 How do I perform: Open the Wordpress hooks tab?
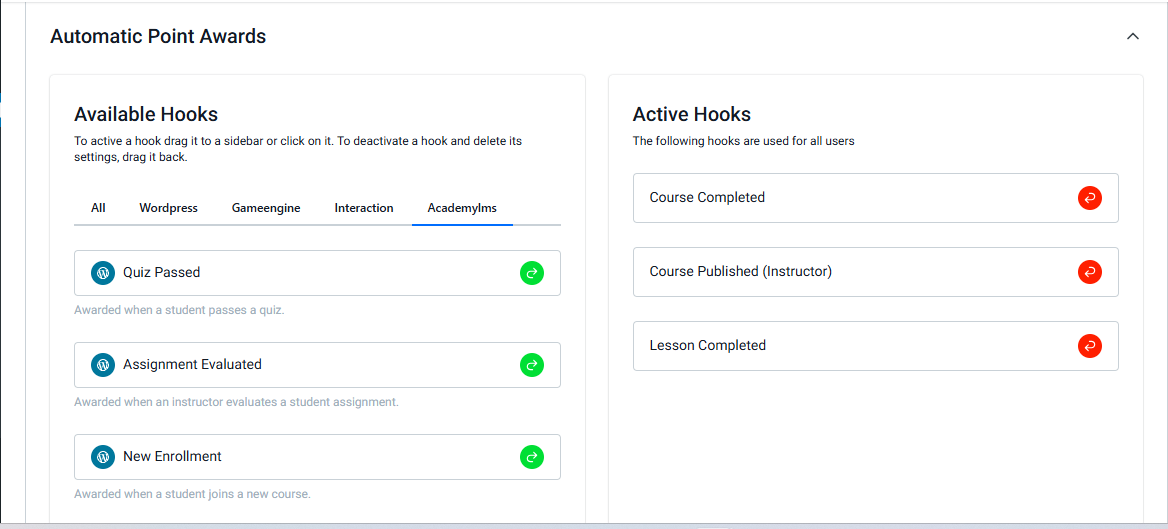tap(168, 208)
